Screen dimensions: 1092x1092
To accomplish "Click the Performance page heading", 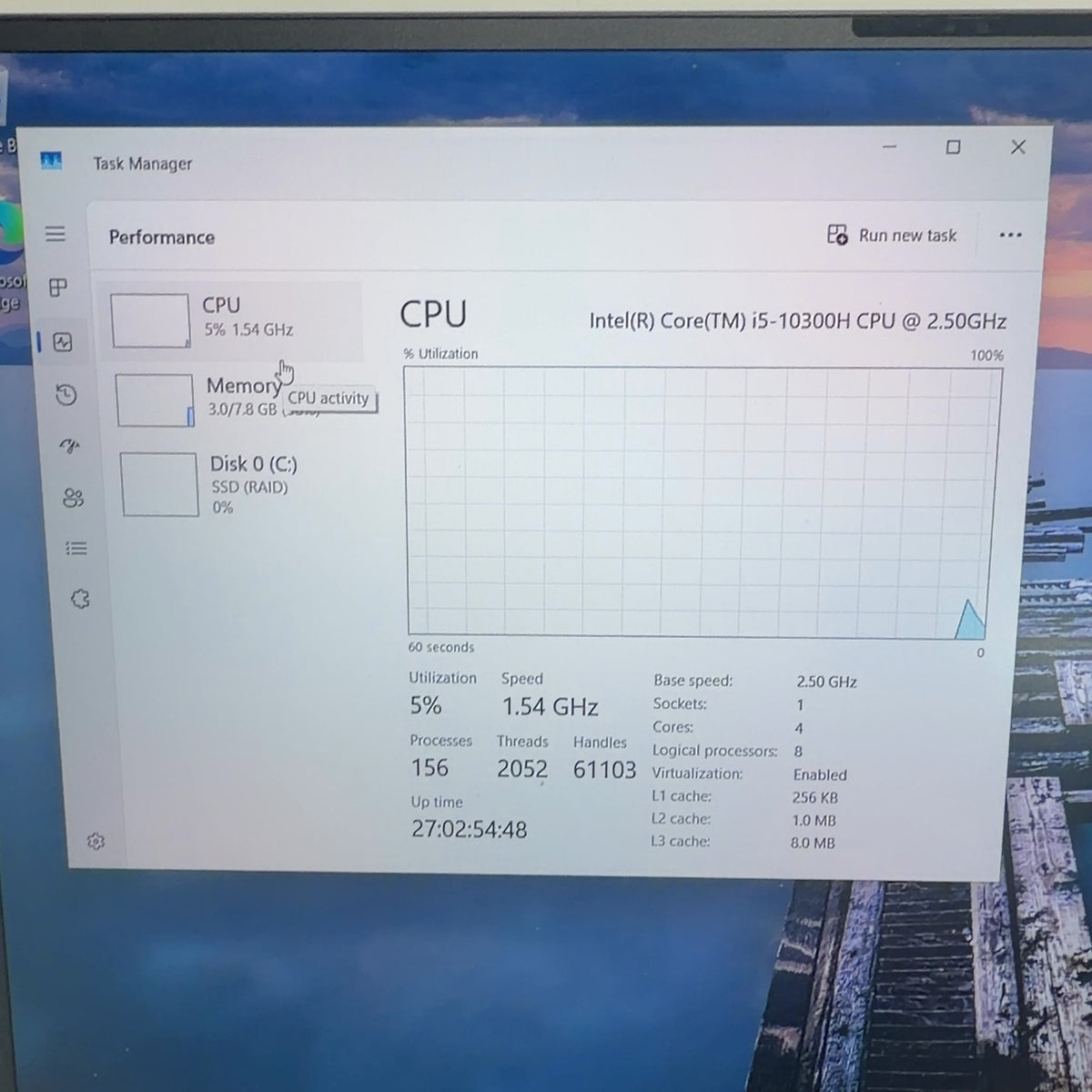I will pyautogui.click(x=162, y=238).
